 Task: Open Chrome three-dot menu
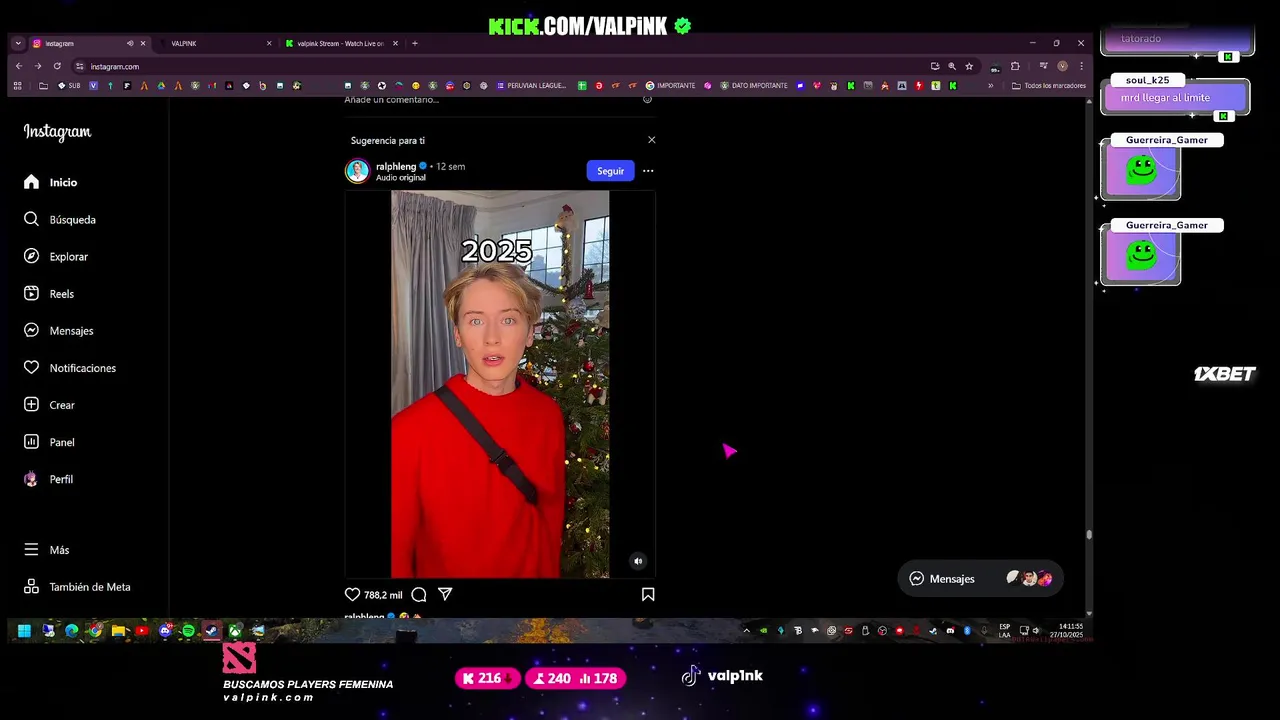click(x=1081, y=66)
